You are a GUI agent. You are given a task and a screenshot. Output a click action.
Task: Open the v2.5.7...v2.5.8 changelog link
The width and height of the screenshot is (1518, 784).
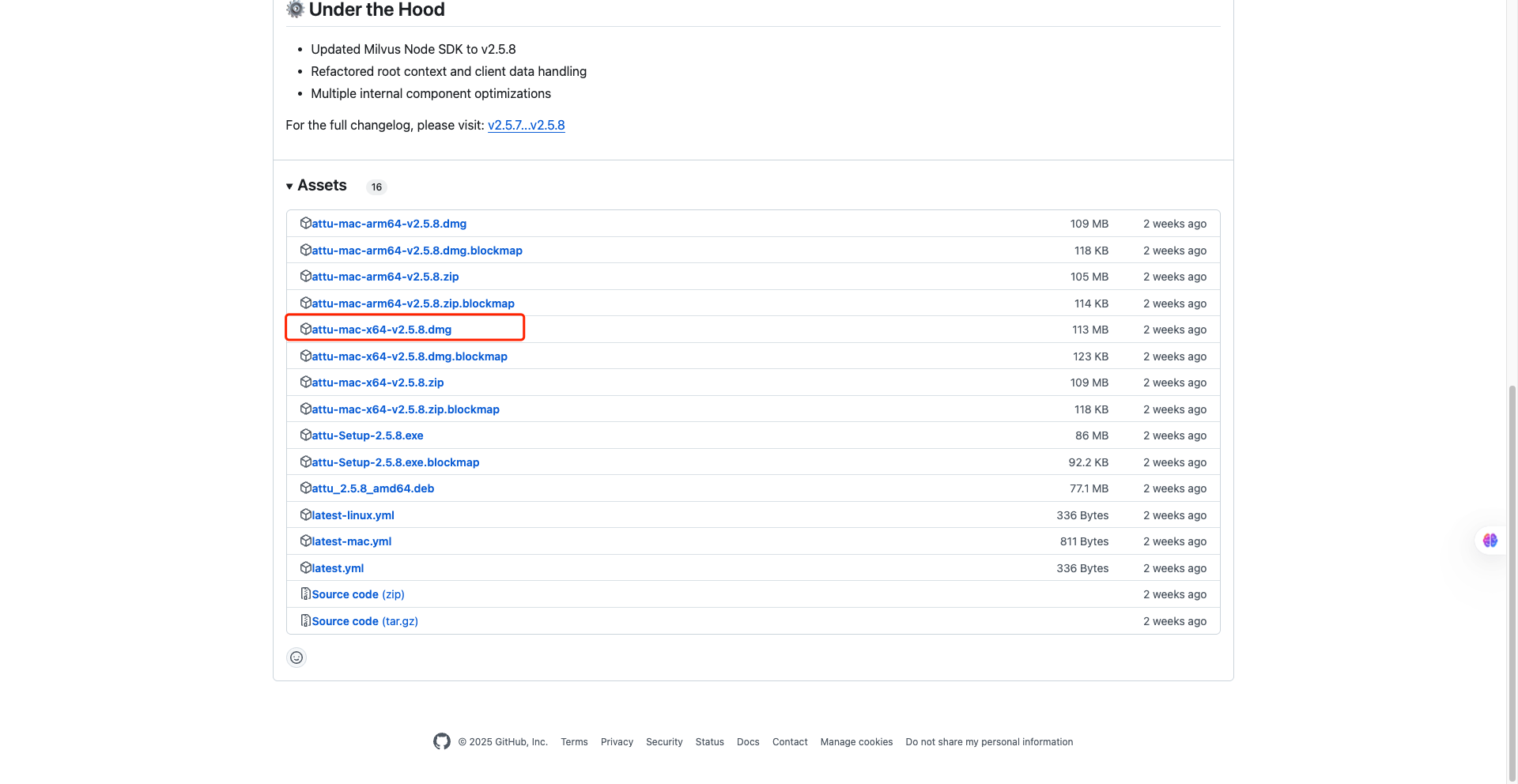(526, 125)
